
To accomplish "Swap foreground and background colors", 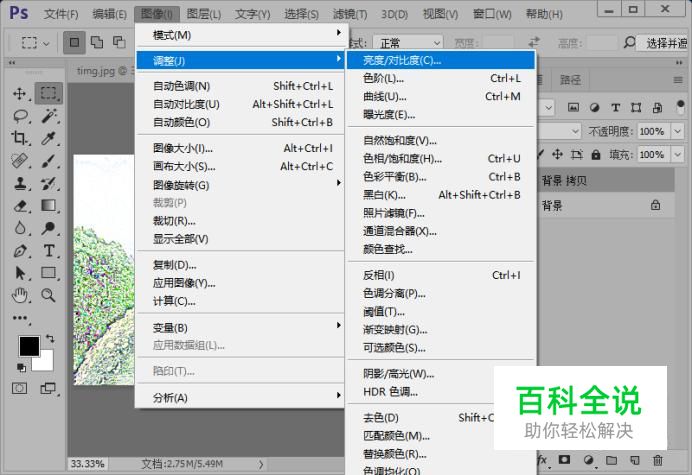I will (50, 339).
